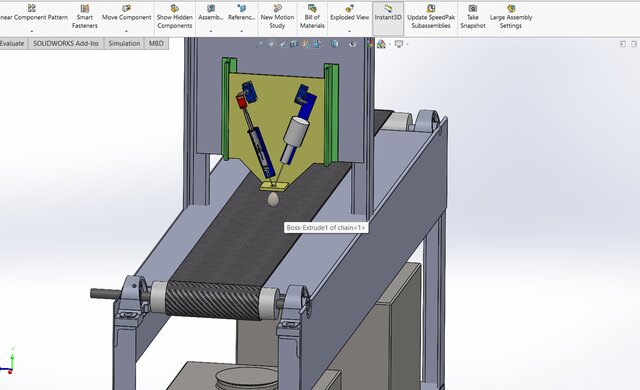Click the restore document window button
Screen dimensions: 640x390
pos(622,44)
